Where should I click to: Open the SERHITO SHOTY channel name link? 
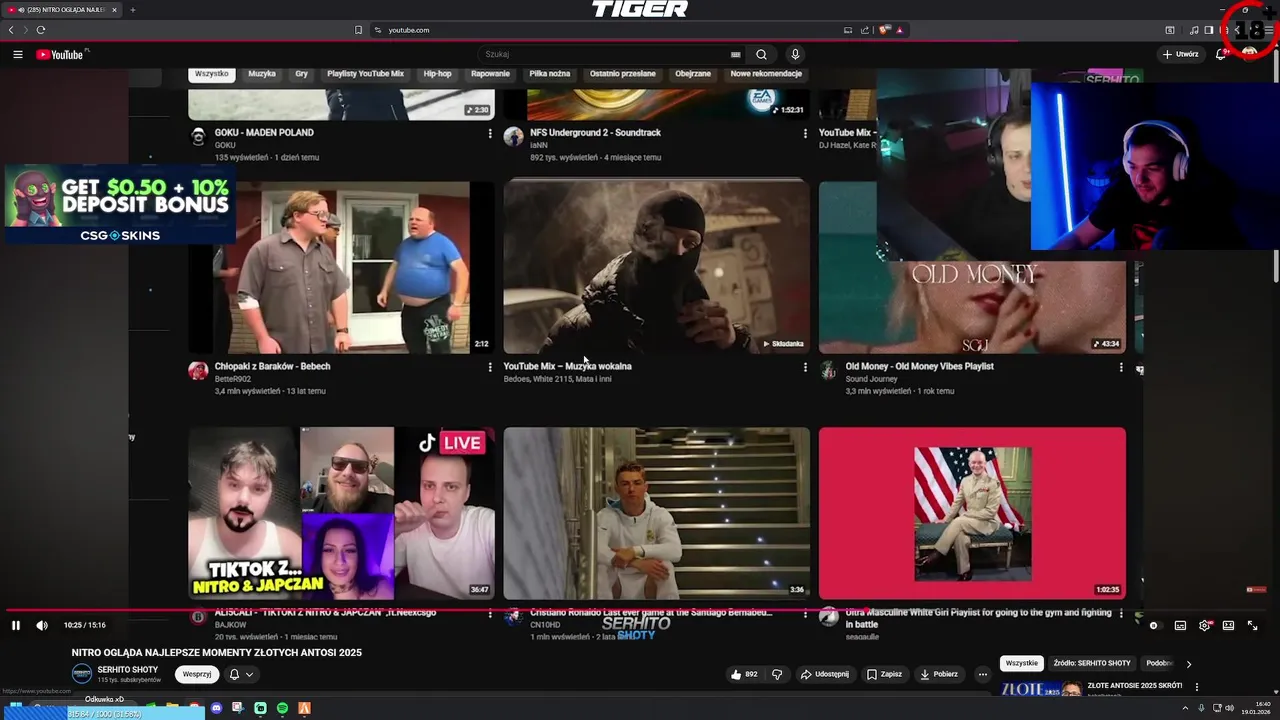[128, 669]
